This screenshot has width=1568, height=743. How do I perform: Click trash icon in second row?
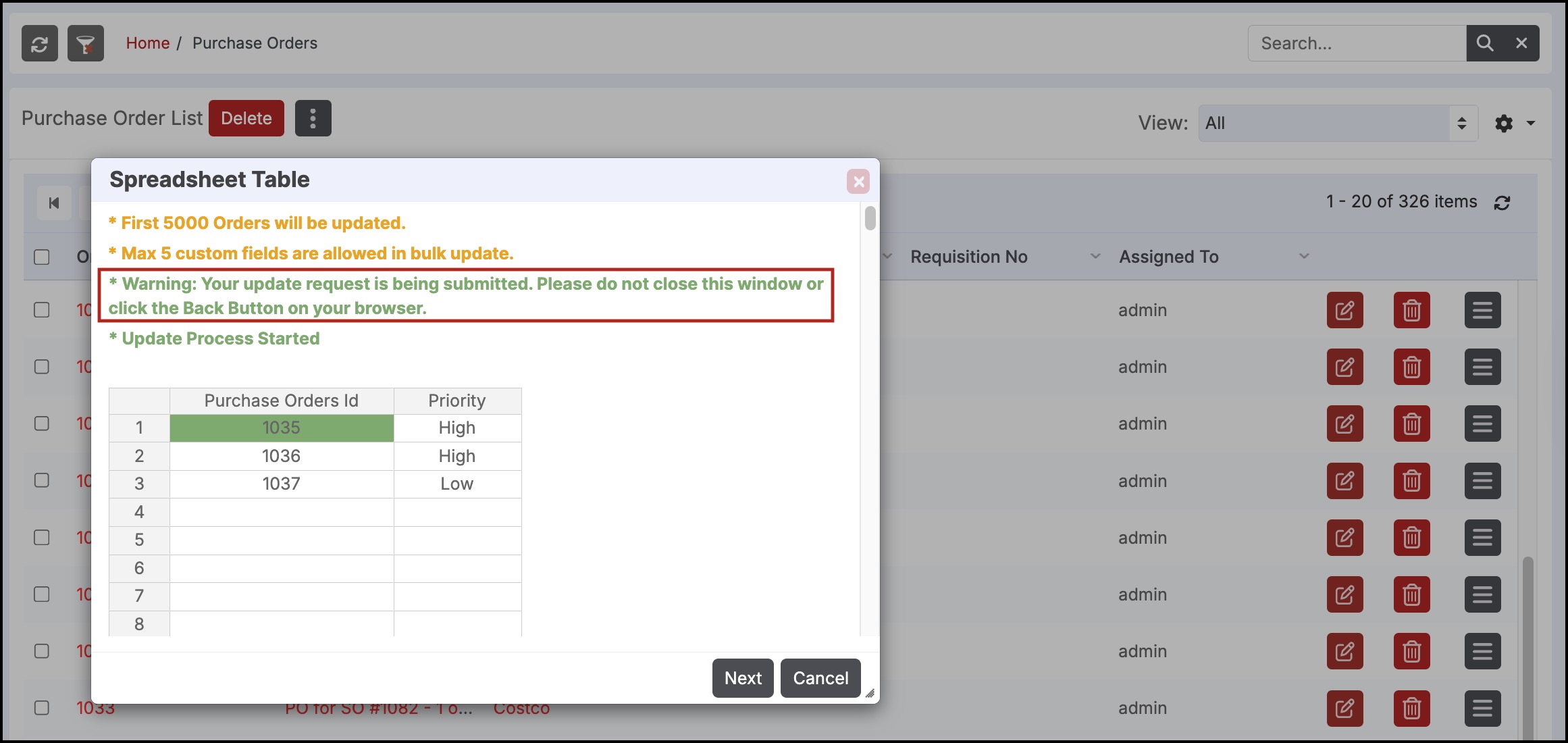pyautogui.click(x=1411, y=367)
